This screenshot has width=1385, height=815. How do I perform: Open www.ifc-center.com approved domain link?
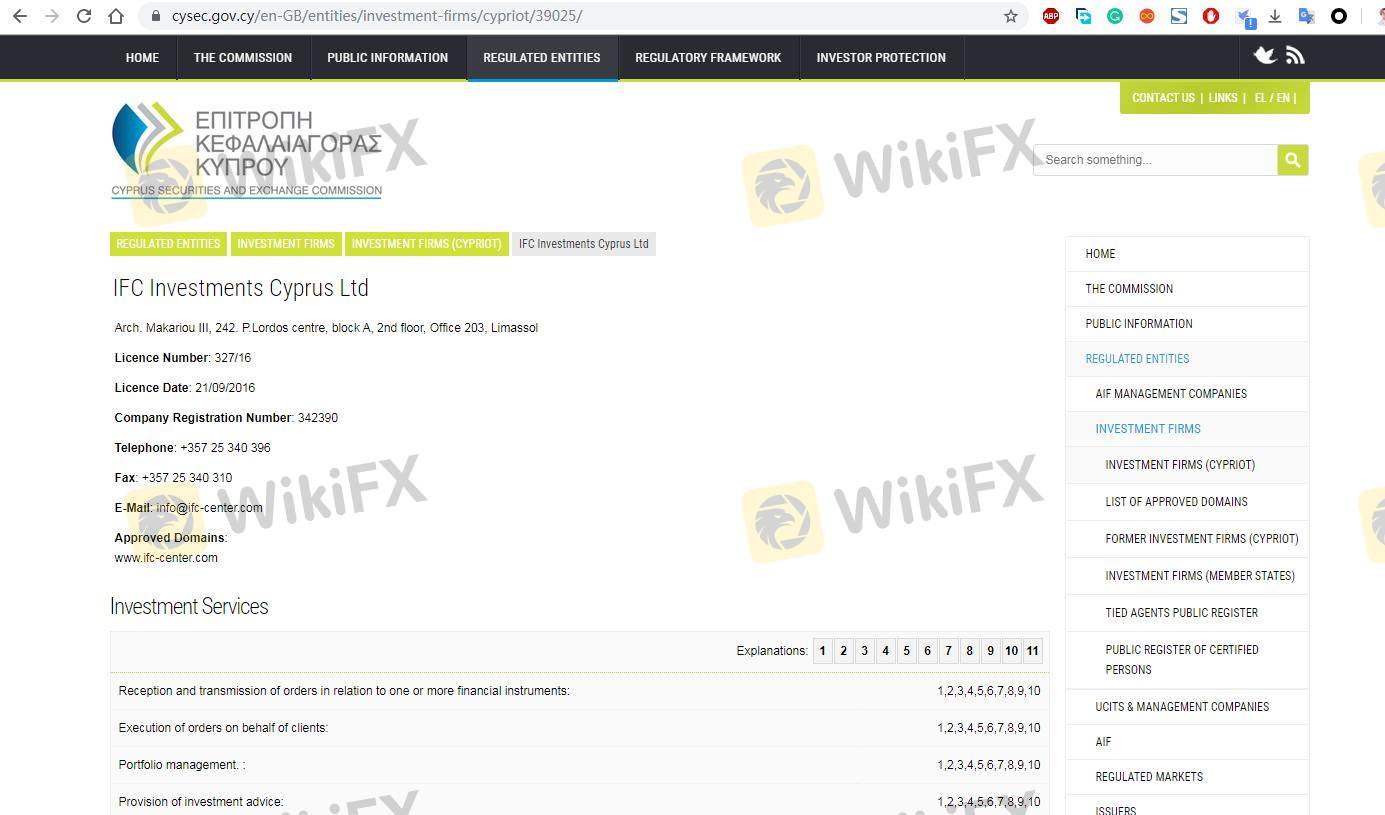pyautogui.click(x=166, y=558)
